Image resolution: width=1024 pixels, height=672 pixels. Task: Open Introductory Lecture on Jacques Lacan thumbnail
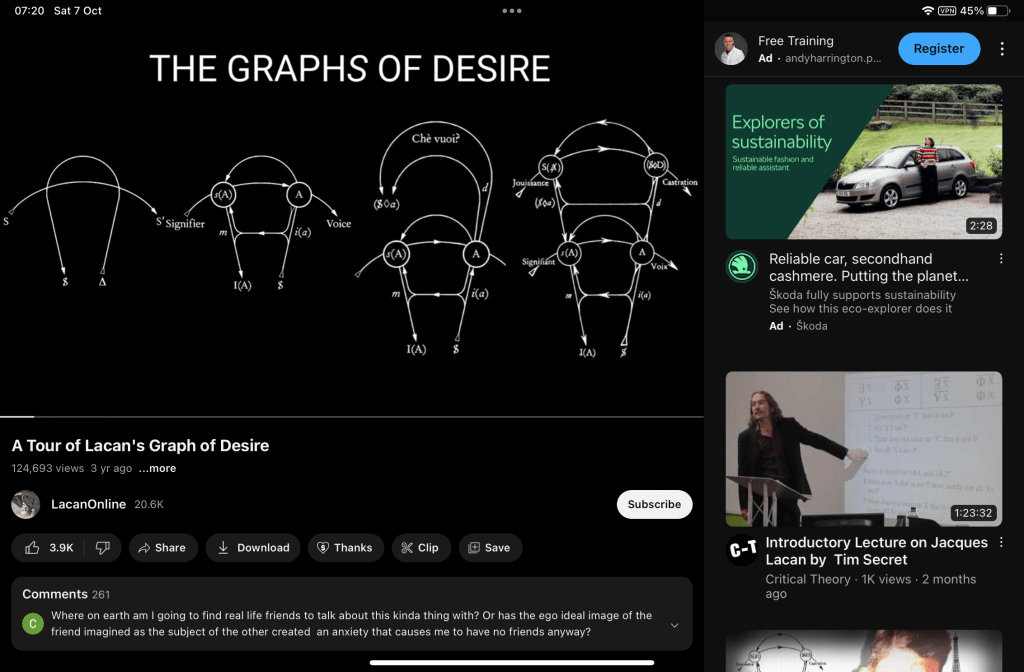coord(863,449)
